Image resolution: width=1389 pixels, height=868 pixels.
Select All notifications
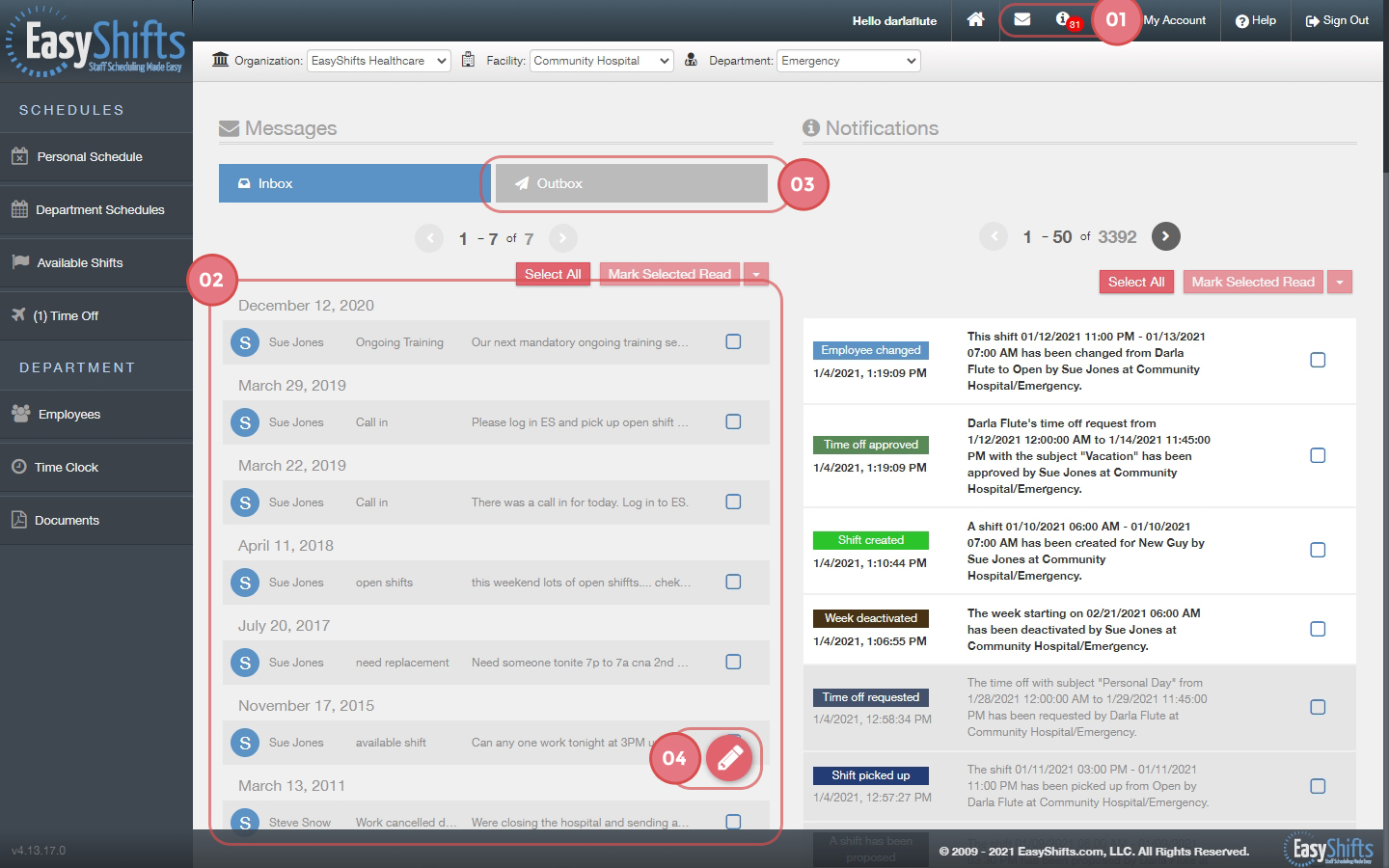1136,282
